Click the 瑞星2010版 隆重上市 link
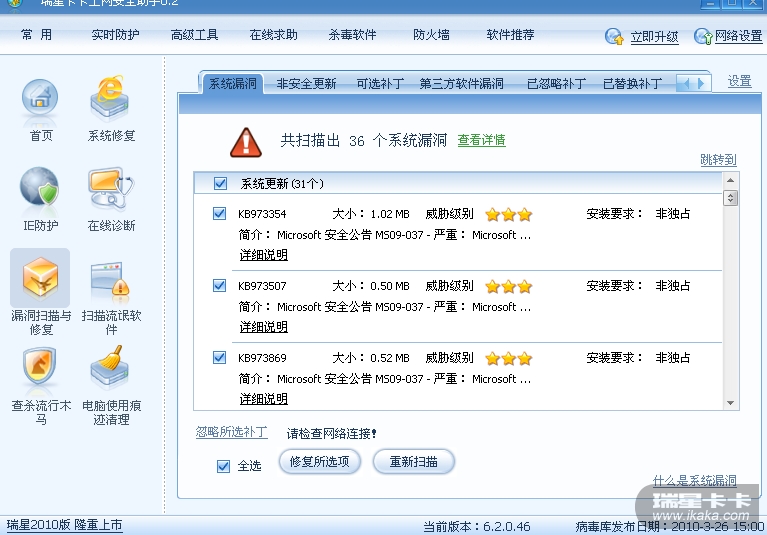This screenshot has height=535, width=767. pos(64,525)
